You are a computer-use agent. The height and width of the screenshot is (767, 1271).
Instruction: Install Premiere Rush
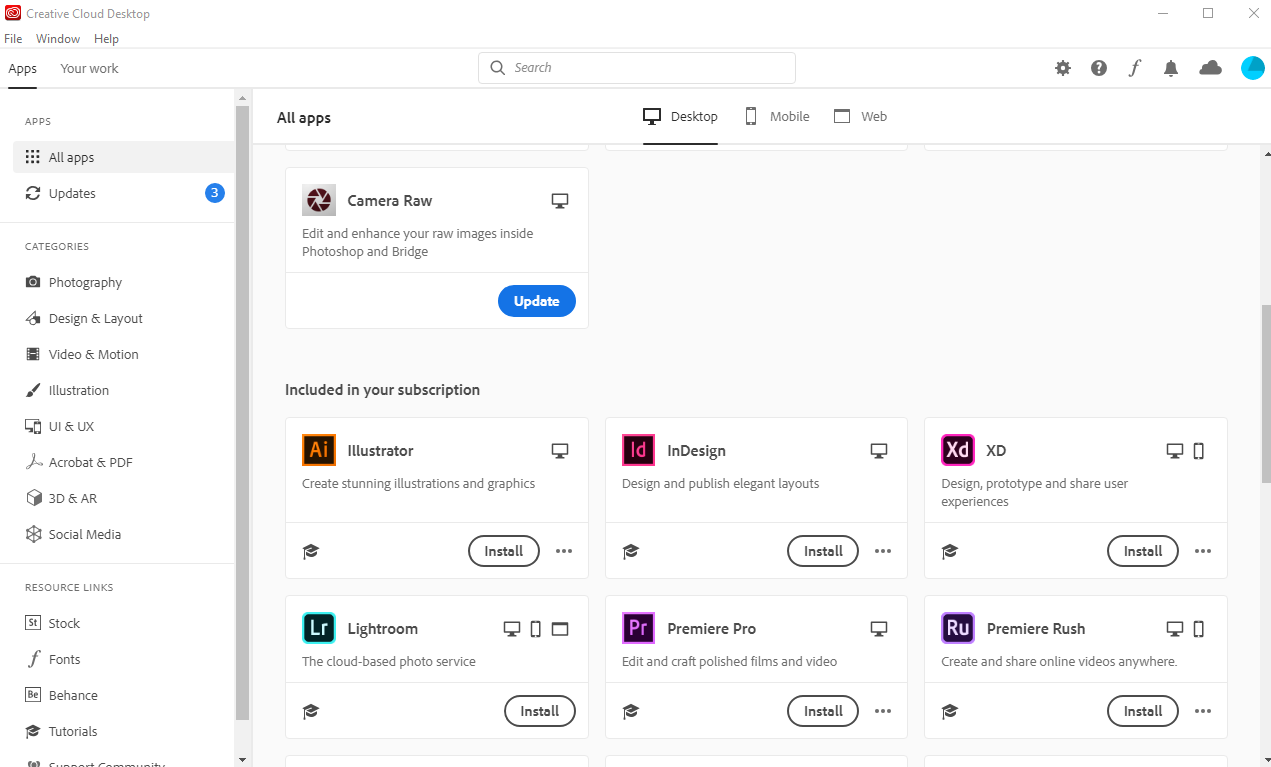pos(1143,711)
